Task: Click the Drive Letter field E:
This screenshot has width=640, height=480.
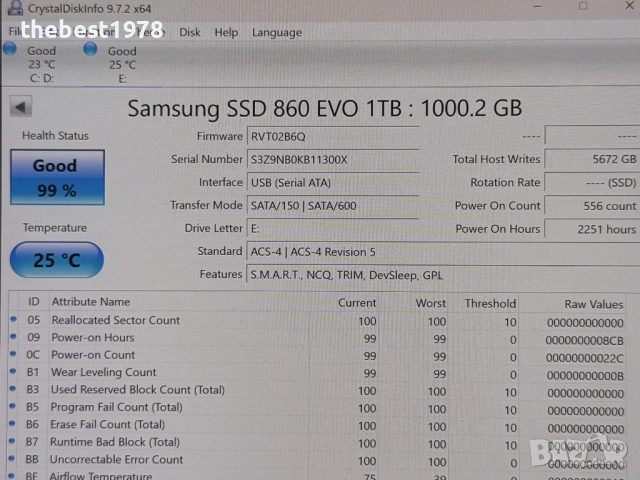Action: point(333,229)
